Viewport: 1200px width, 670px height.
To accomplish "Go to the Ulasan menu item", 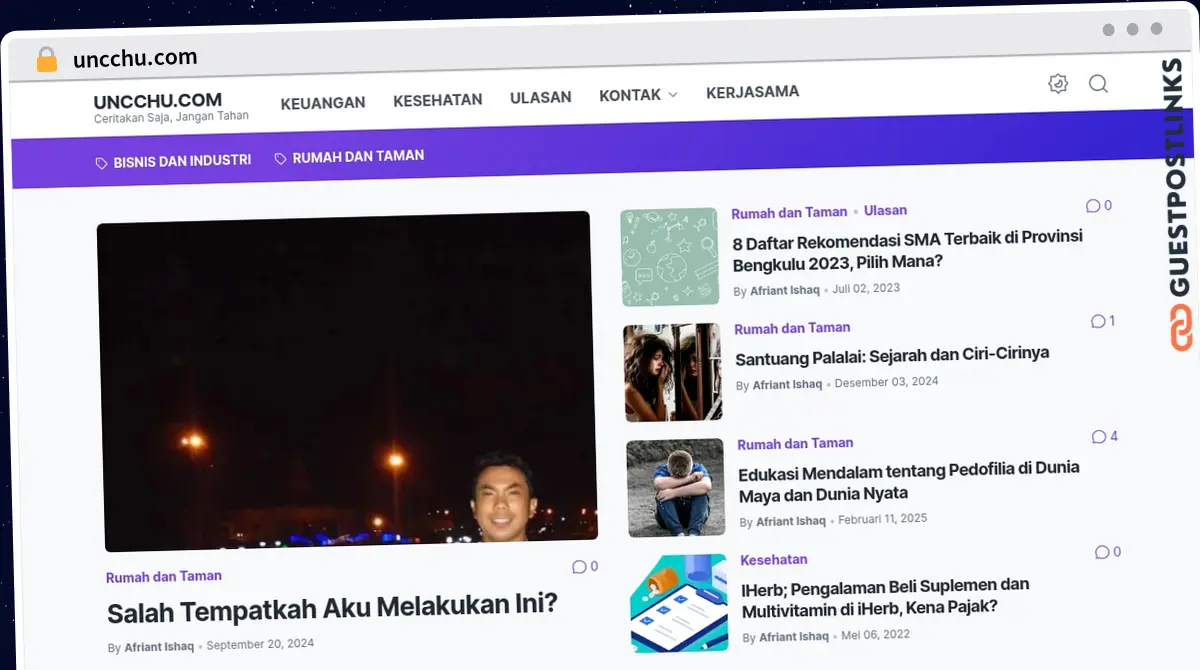I will (x=541, y=97).
